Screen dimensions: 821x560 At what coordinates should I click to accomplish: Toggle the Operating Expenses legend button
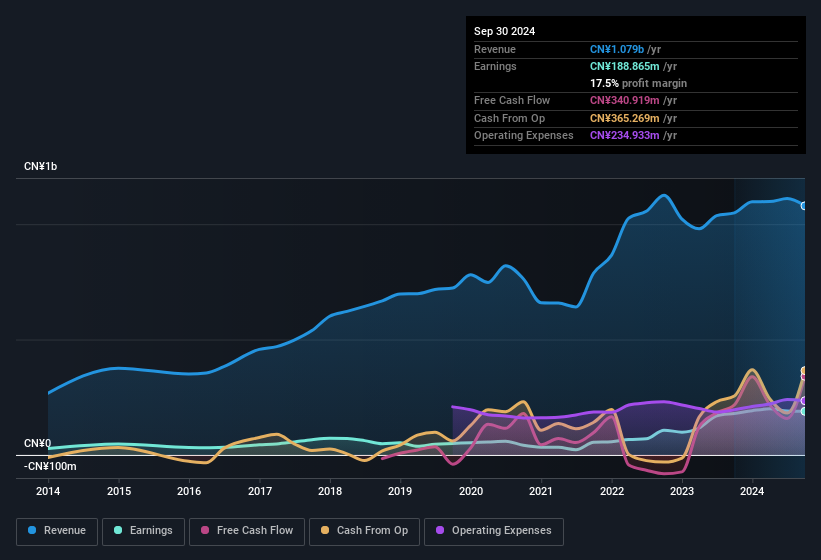click(x=493, y=531)
